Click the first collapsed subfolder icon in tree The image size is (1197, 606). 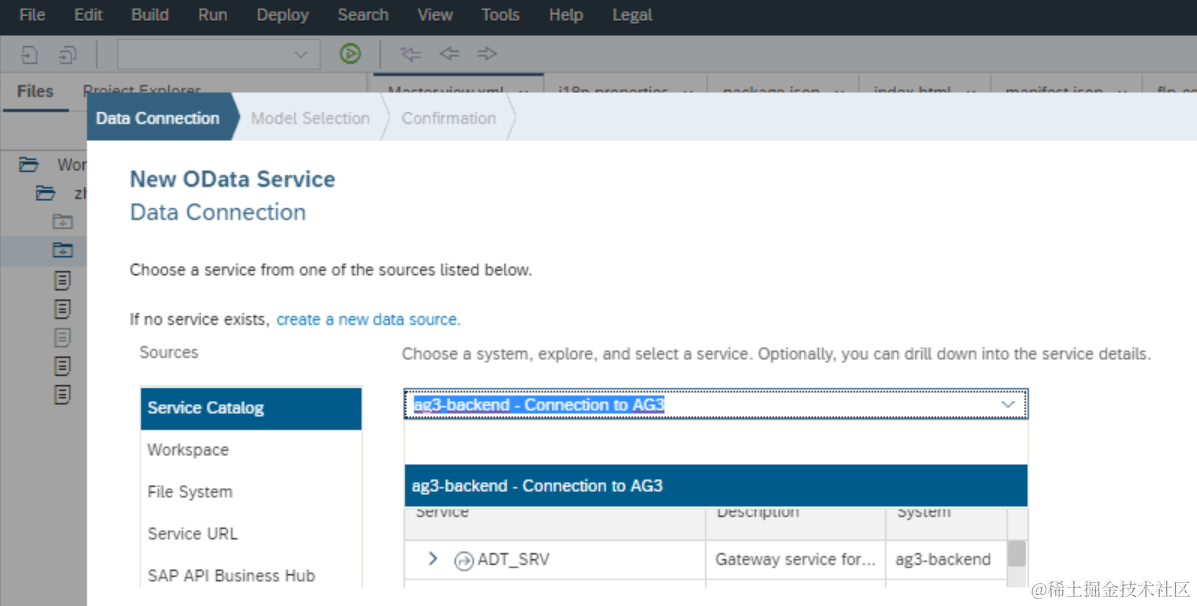pyautogui.click(x=63, y=221)
